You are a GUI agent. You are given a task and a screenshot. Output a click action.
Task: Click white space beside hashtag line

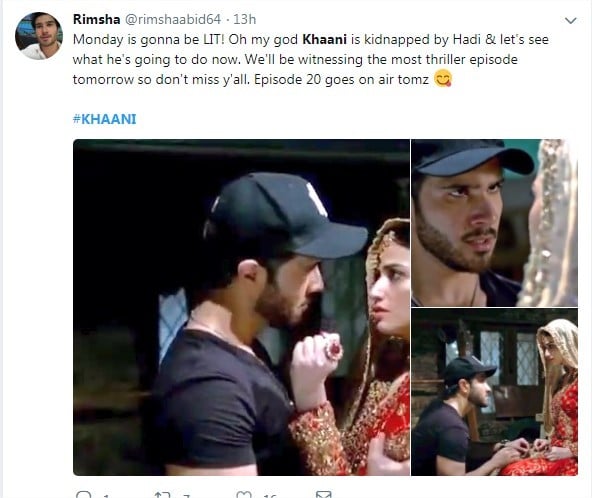tap(340, 119)
